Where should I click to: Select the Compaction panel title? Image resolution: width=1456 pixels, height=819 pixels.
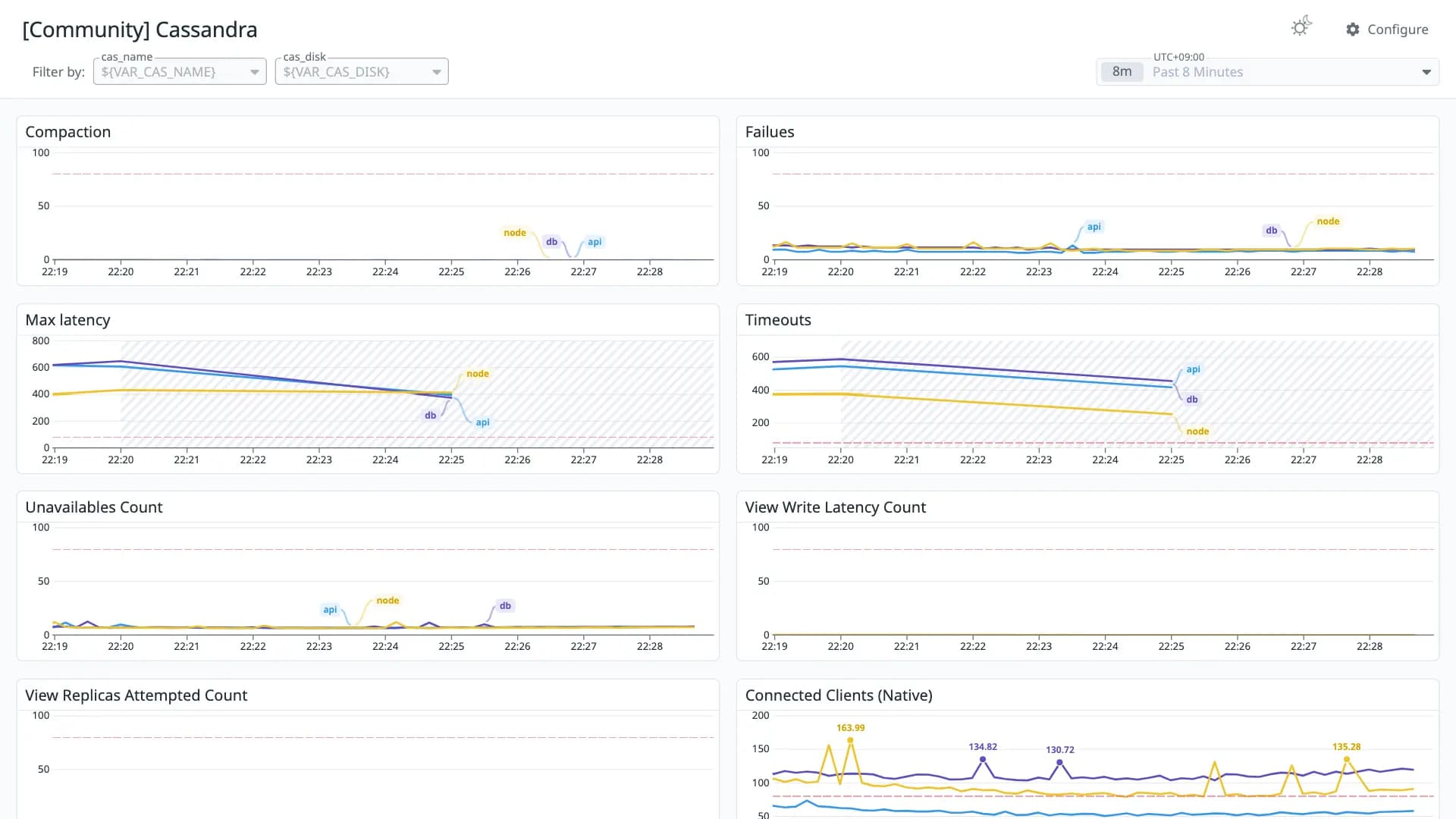click(68, 132)
